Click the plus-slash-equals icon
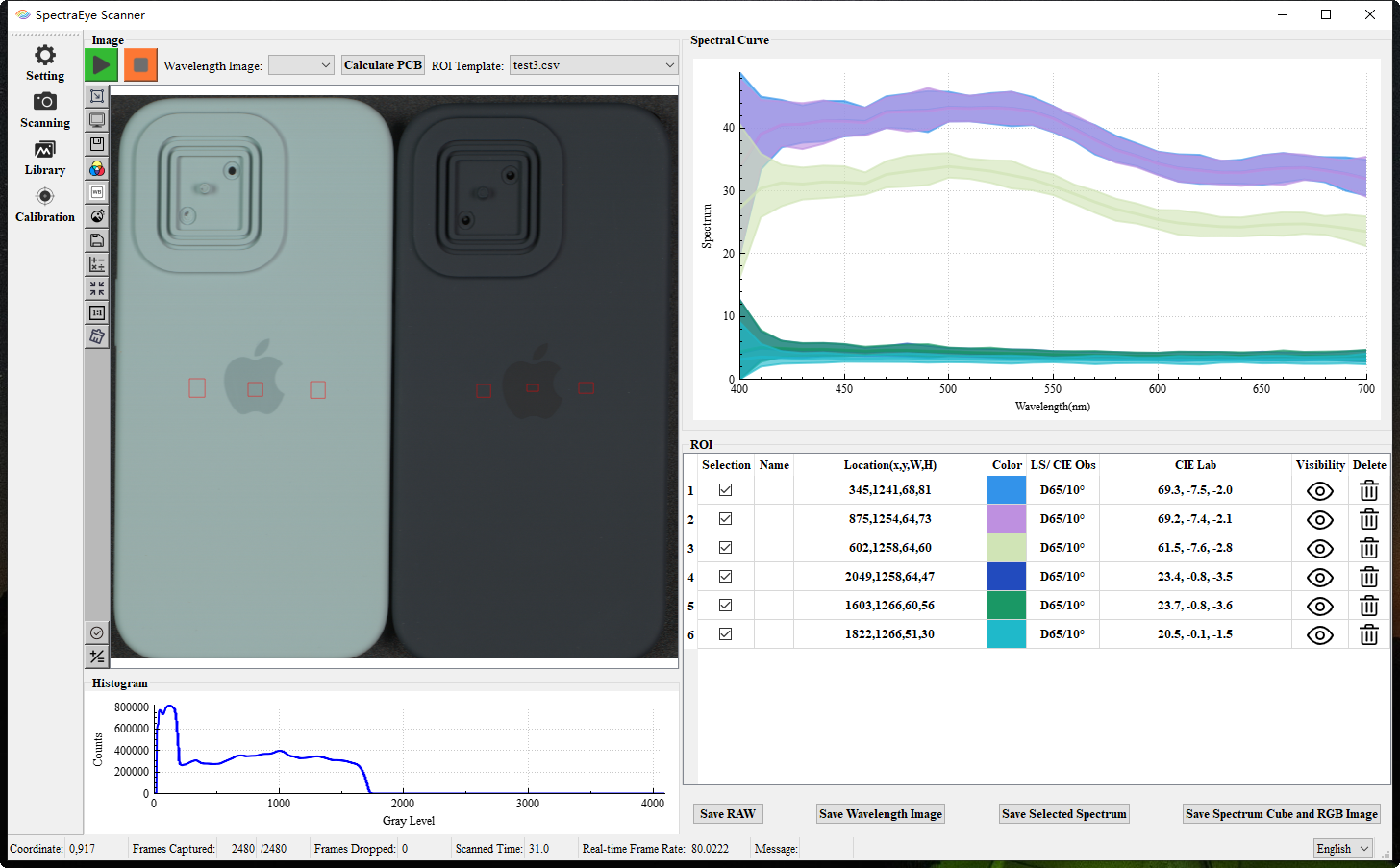Image resolution: width=1400 pixels, height=868 pixels. 97,657
